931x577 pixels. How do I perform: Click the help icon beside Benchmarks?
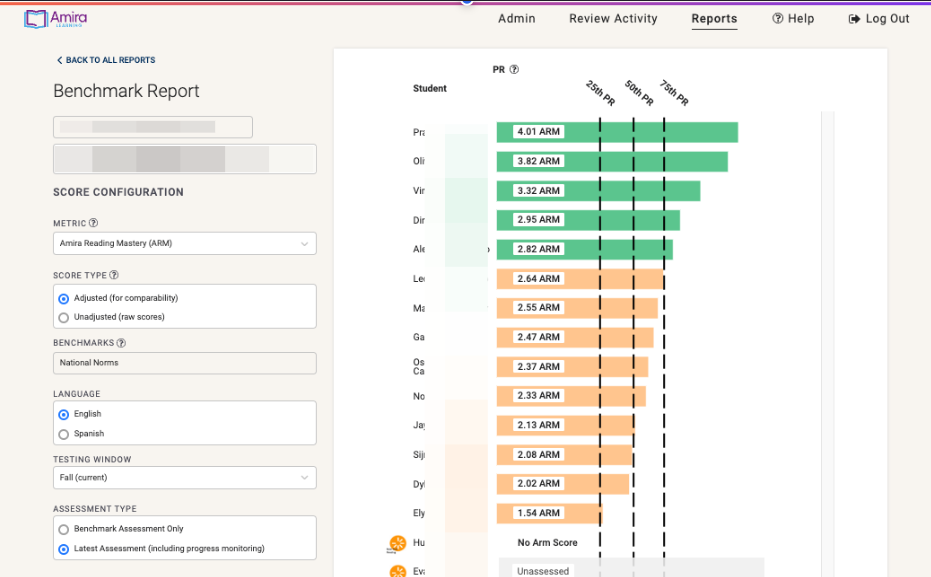click(x=121, y=343)
